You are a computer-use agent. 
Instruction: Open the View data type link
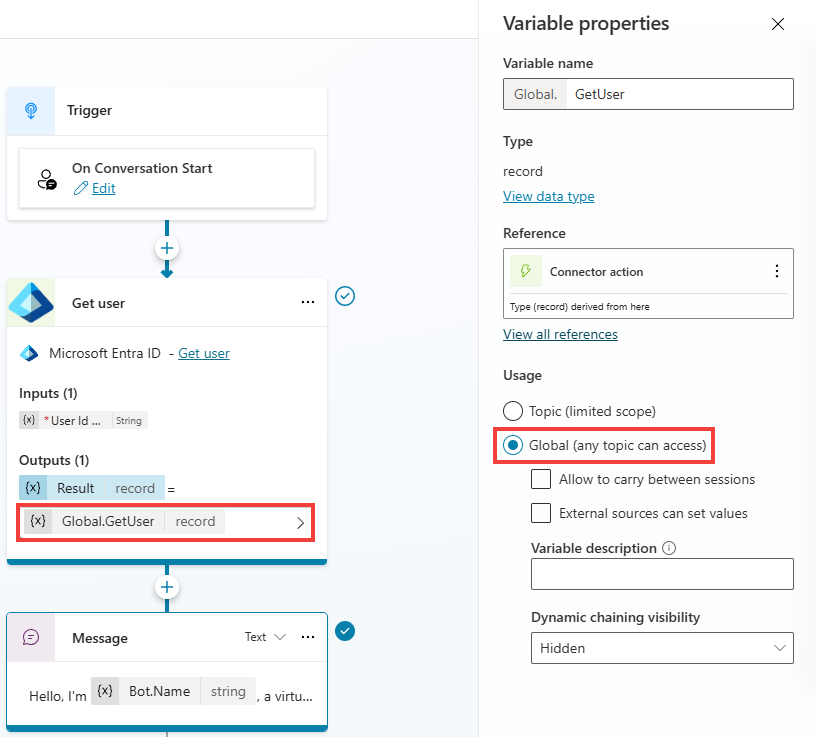[x=548, y=196]
